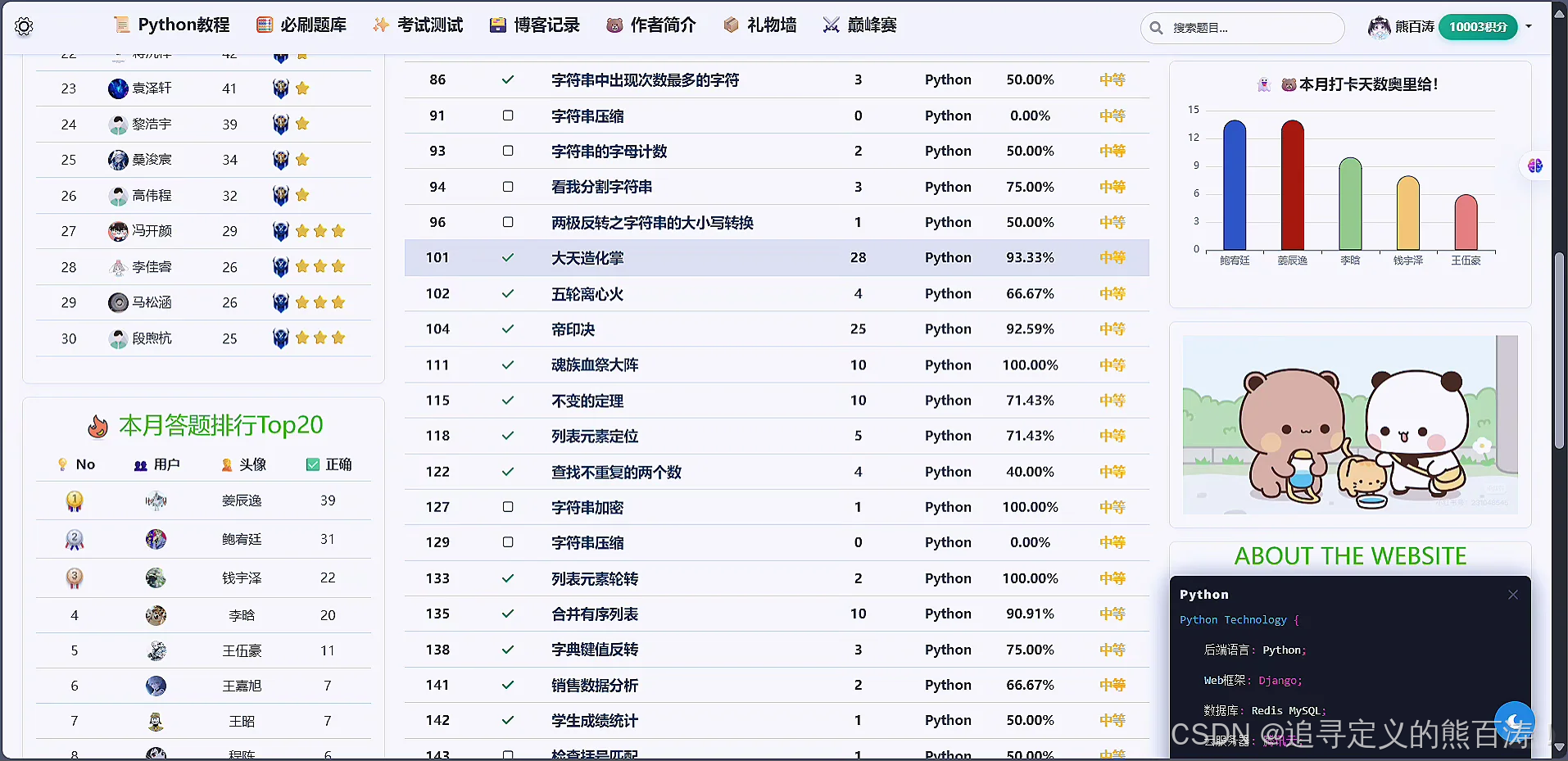Toggle checkbox for problem 127 字符串加密

[508, 507]
